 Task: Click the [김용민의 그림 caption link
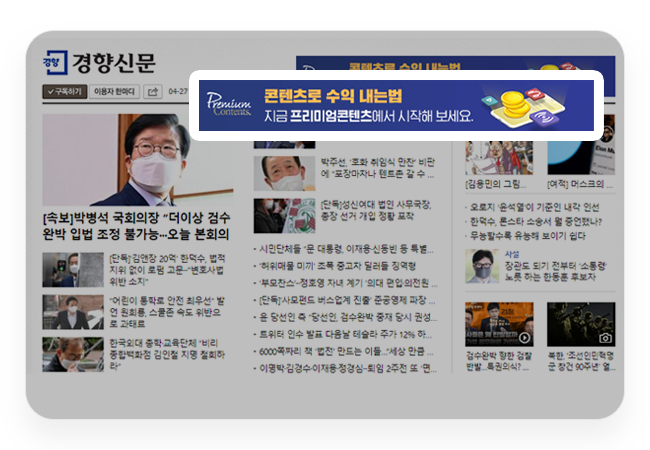pos(496,184)
